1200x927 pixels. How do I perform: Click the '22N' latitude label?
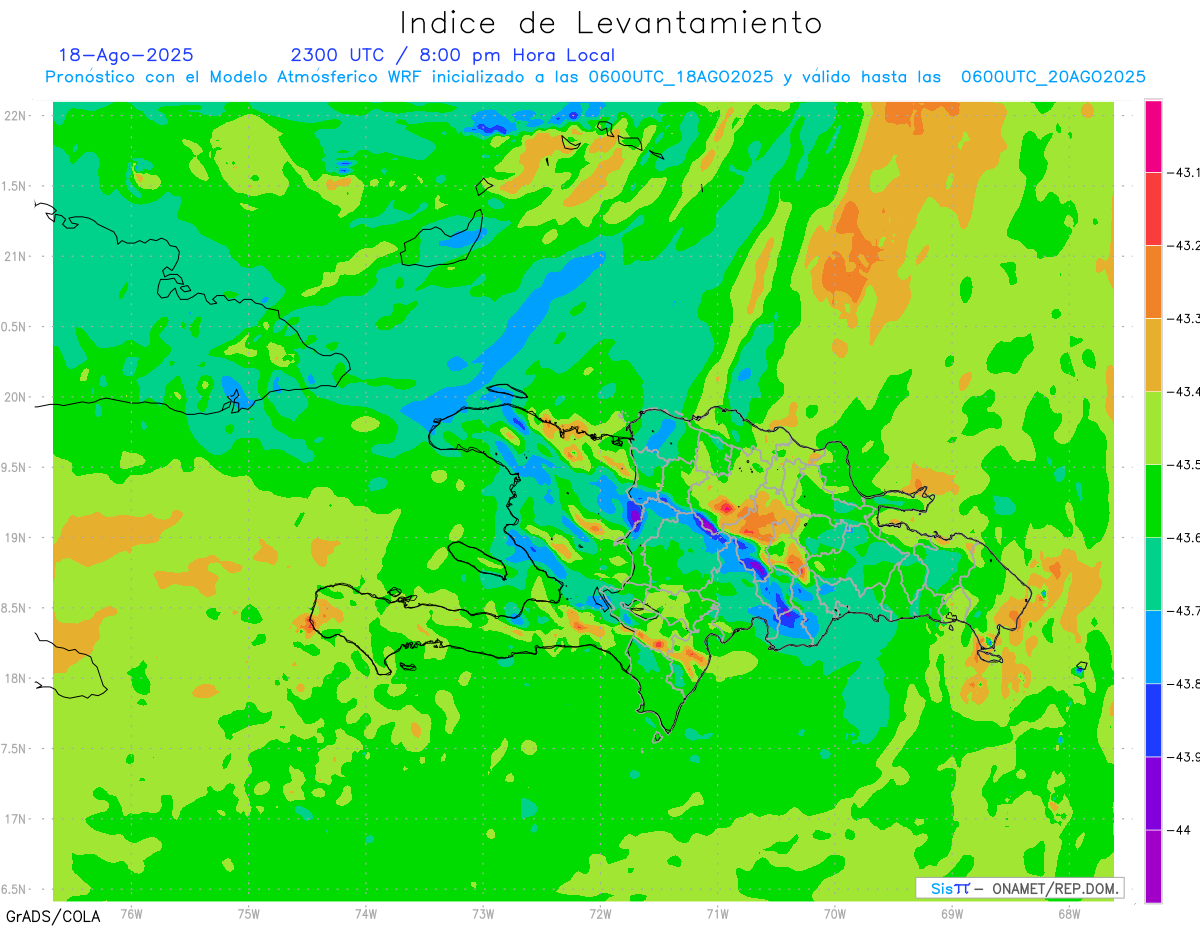[15, 116]
